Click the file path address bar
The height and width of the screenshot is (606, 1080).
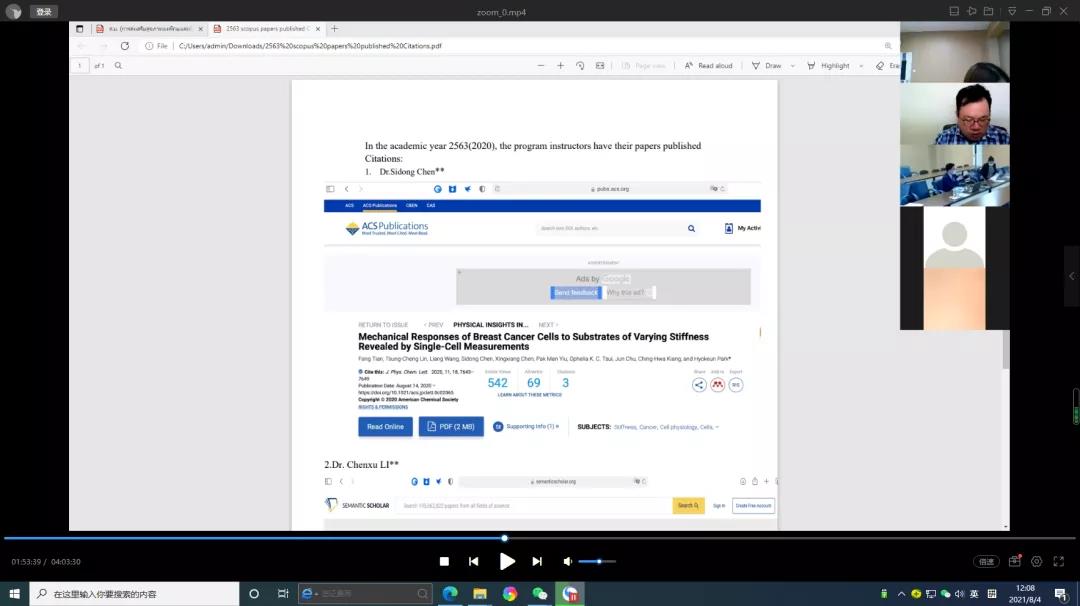[x=510, y=46]
